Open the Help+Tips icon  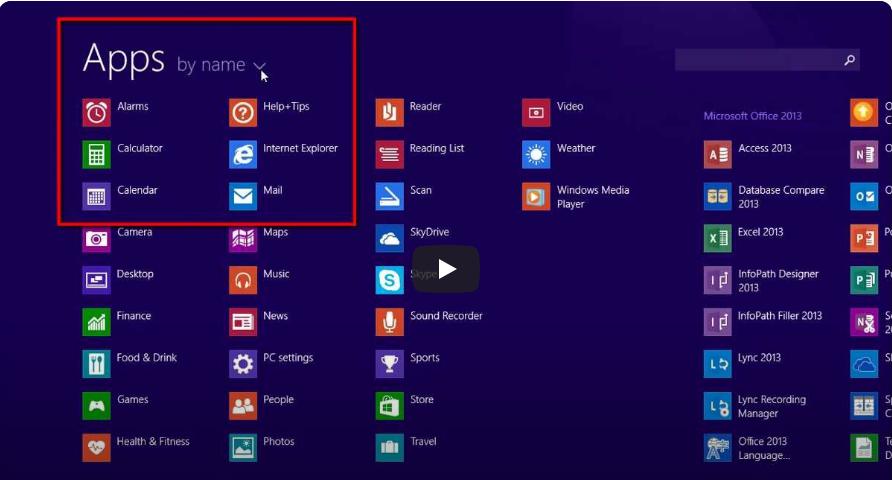tap(243, 113)
